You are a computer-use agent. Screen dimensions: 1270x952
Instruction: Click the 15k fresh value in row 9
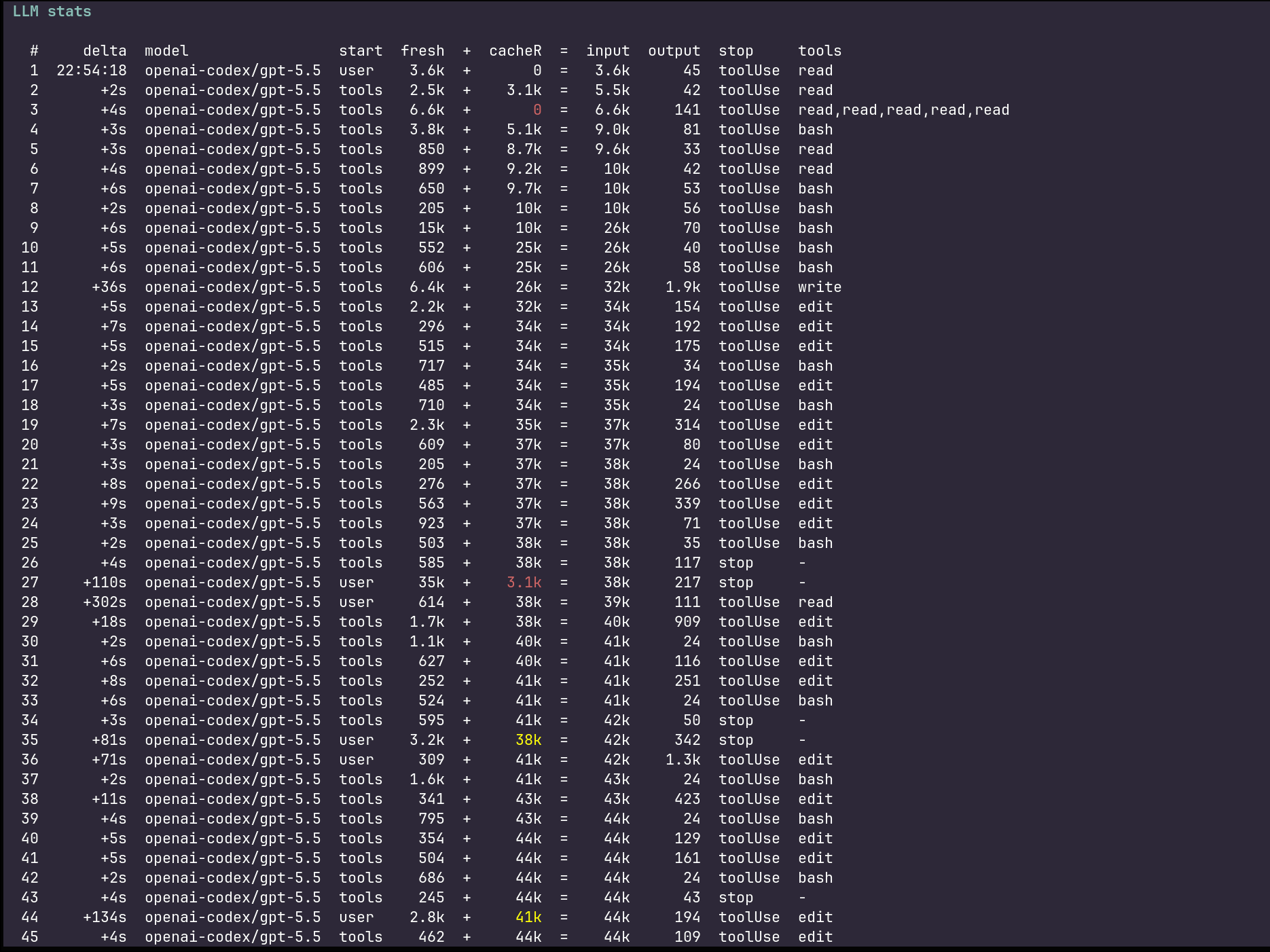(x=431, y=228)
